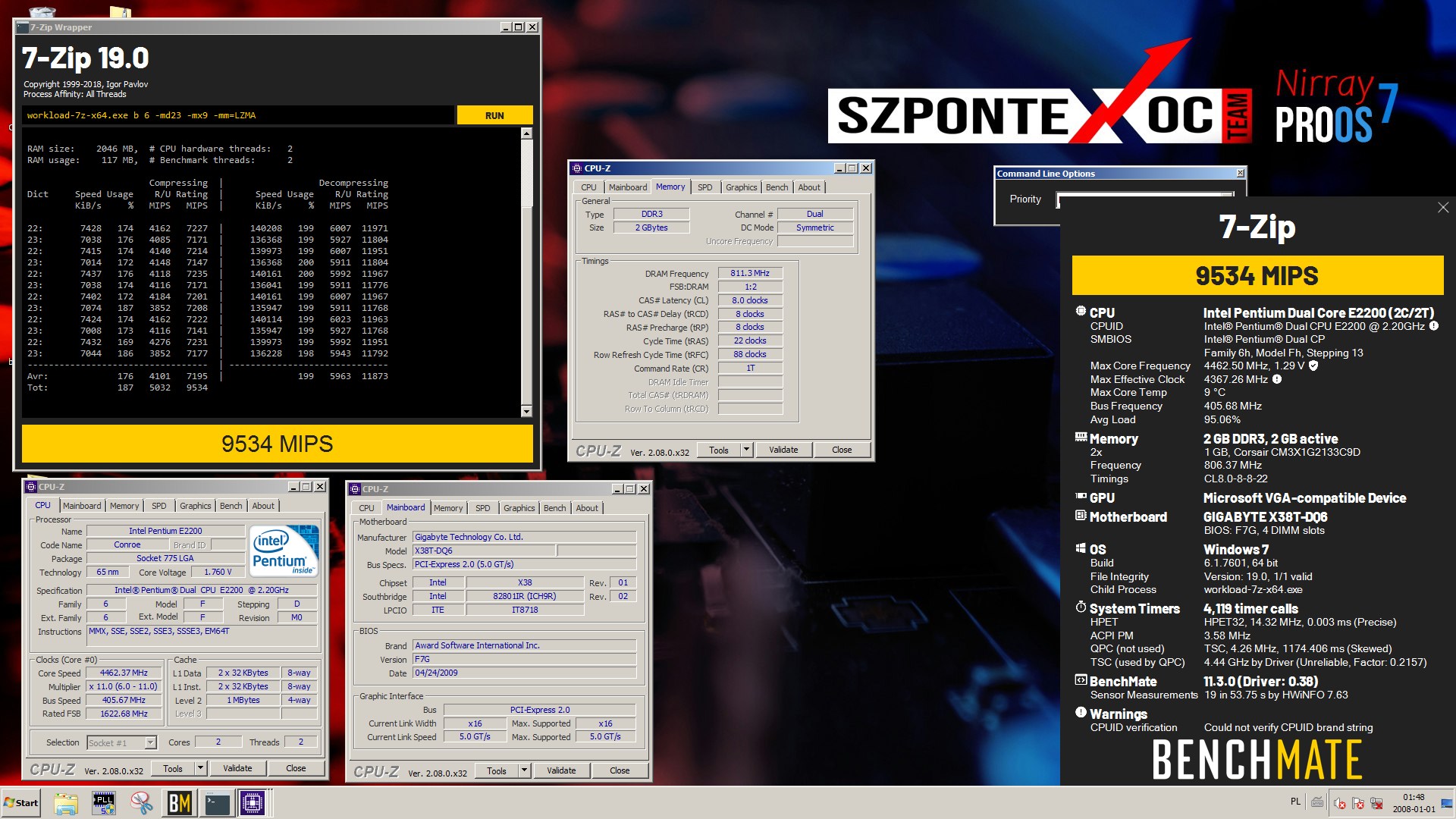Screen dimensions: 1456x819
Task: Open the Tools dropdown arrow in Mainboard CPU-Z window
Action: 524,770
